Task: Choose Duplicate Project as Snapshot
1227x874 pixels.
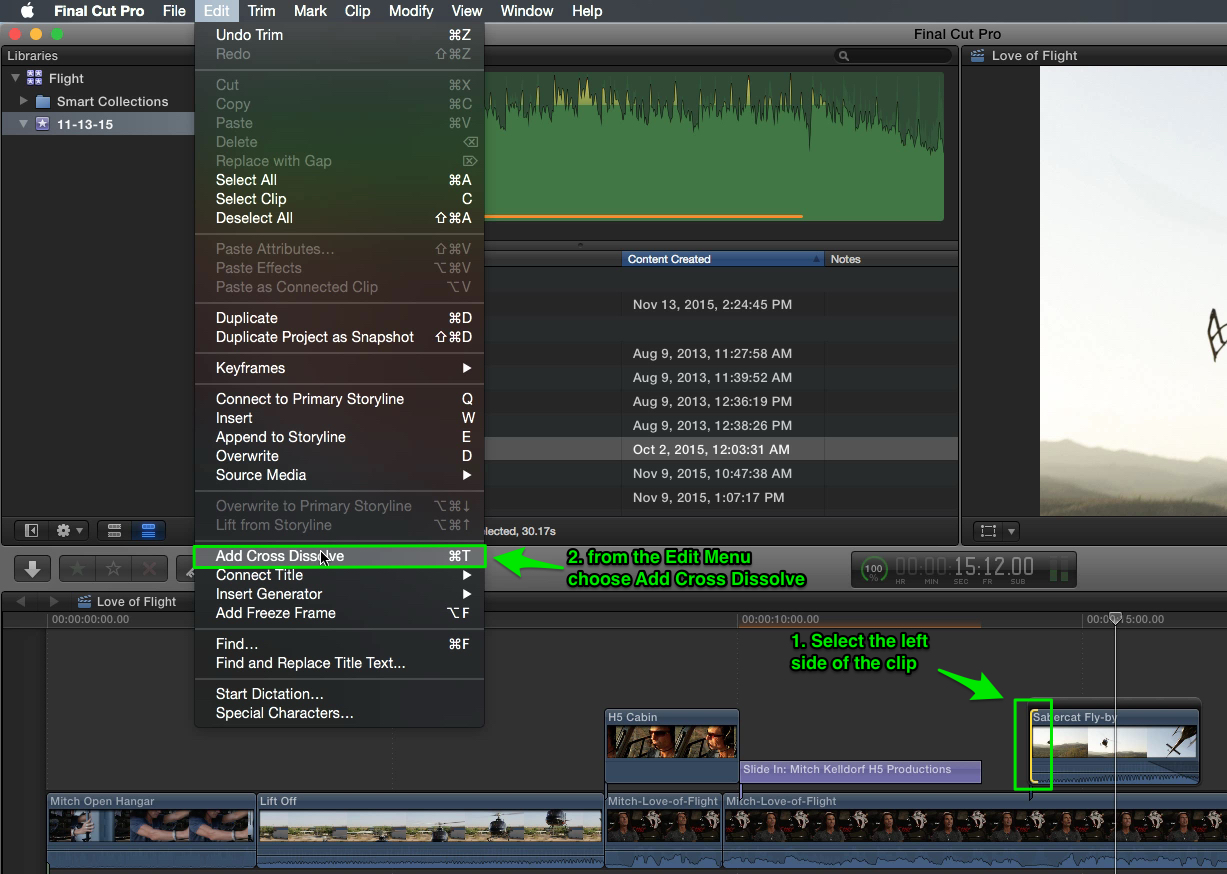Action: tap(340, 337)
